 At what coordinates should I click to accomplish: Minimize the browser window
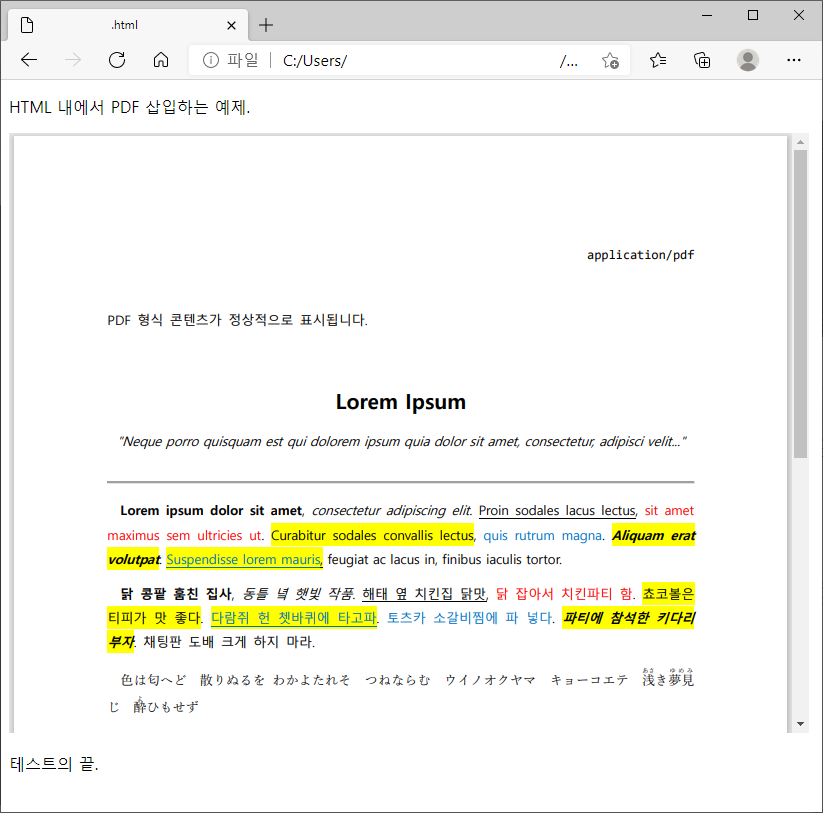click(x=707, y=15)
